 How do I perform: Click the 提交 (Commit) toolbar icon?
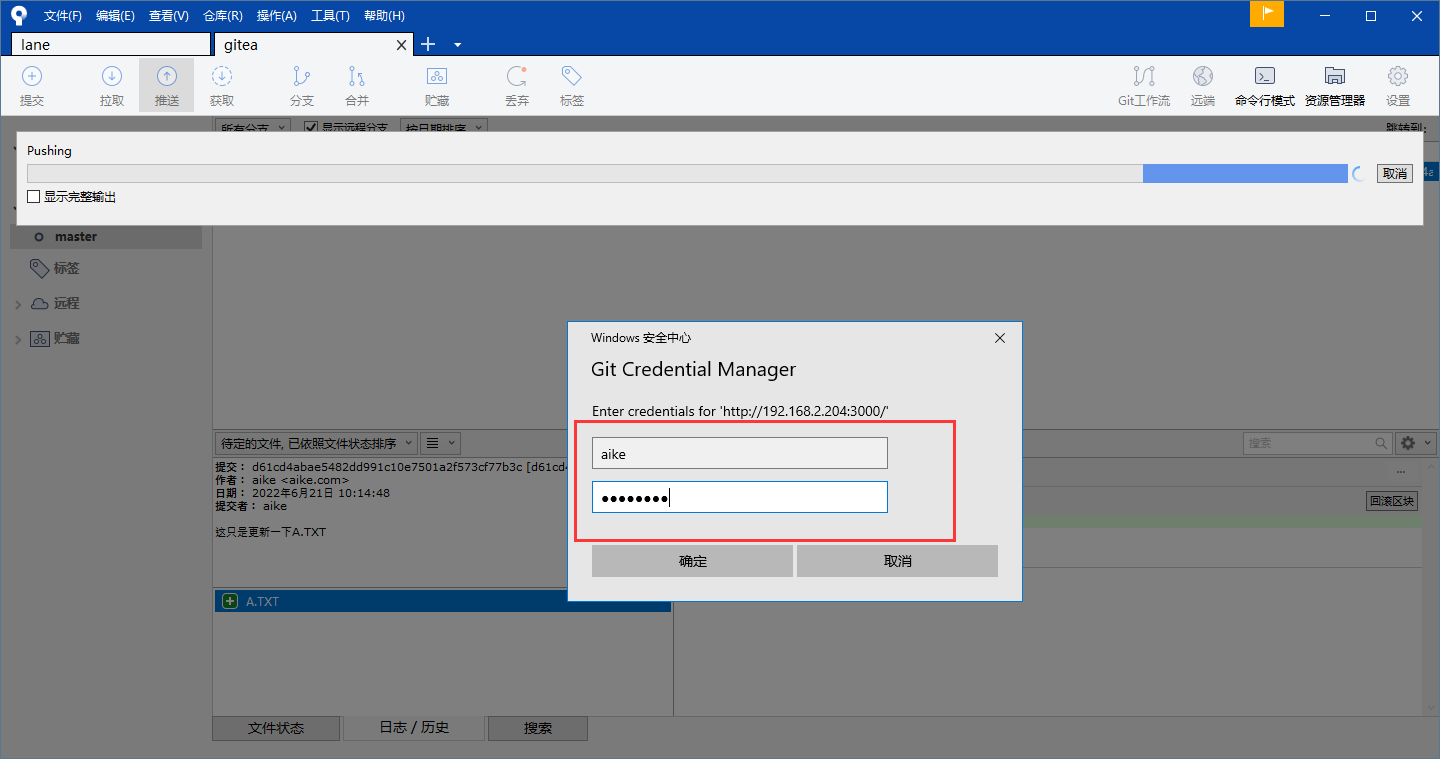(32, 86)
